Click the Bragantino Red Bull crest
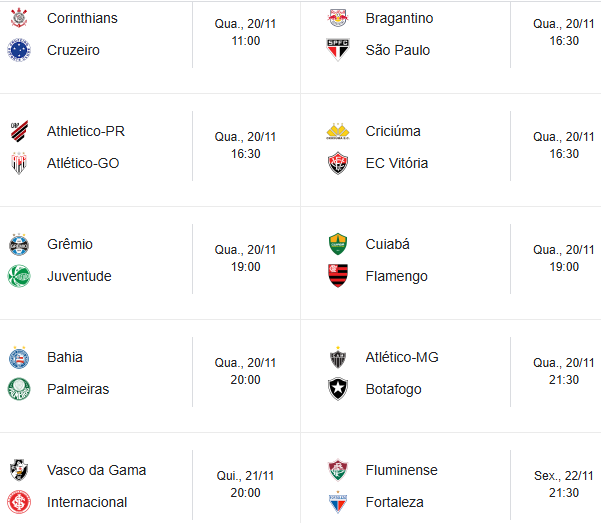This screenshot has height=523, width=601. [338, 18]
